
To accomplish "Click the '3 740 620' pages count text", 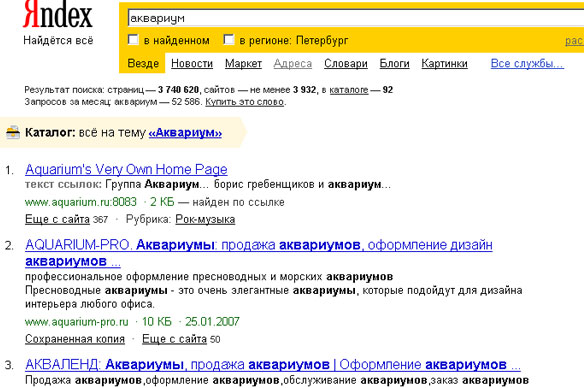I will click(178, 90).
